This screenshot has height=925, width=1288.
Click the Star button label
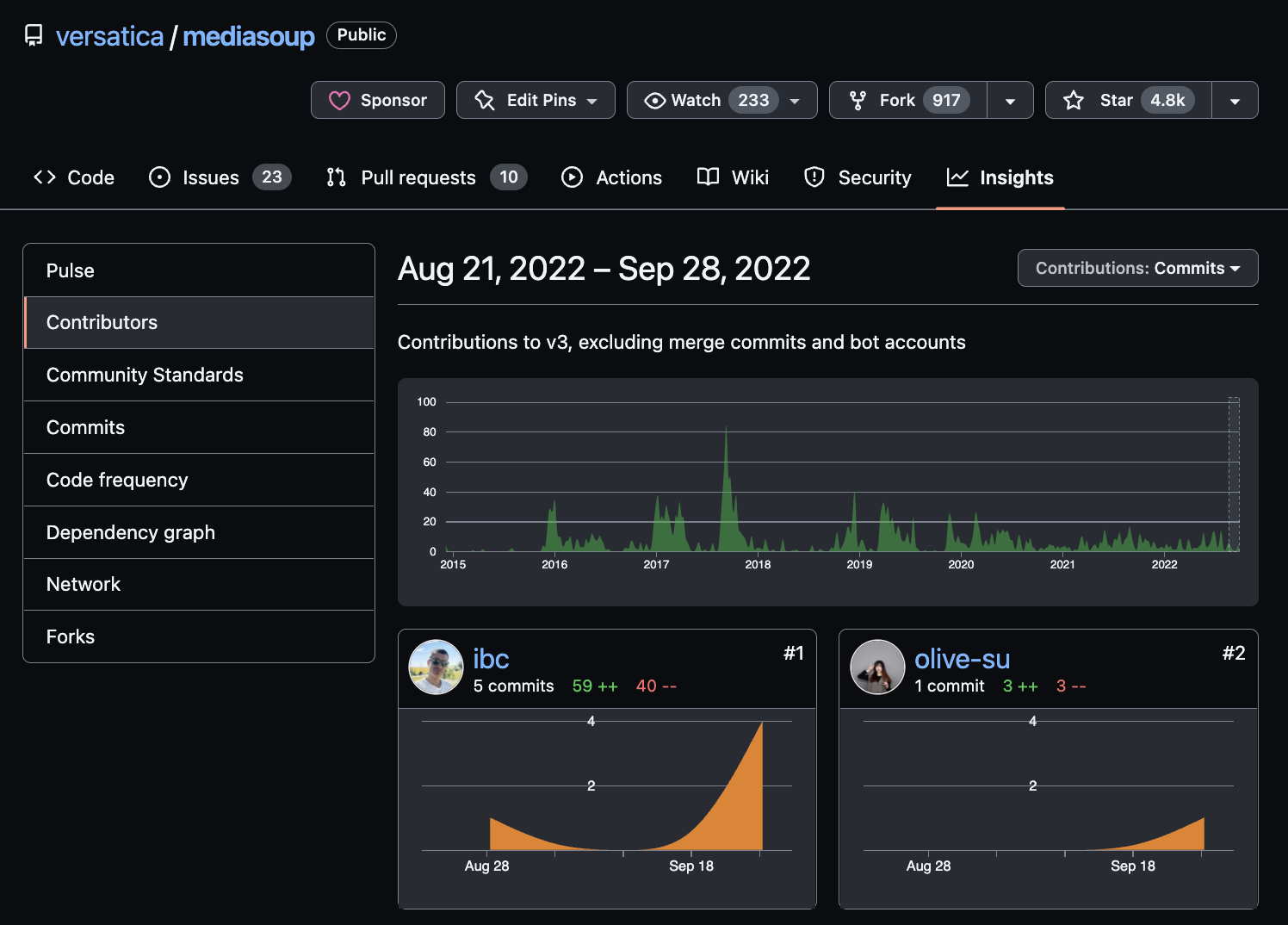click(1116, 101)
